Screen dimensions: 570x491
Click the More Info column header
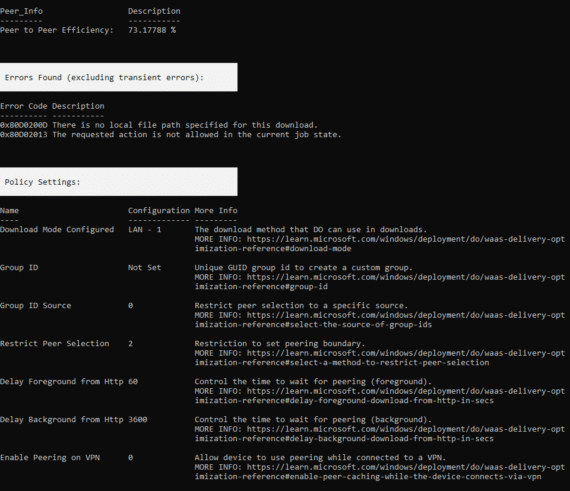pyautogui.click(x=216, y=211)
